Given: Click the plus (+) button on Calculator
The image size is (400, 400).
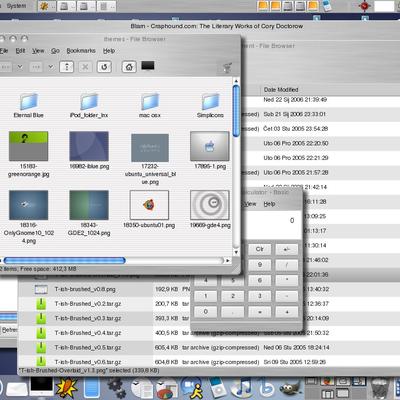Looking at the screenshot, I should [x=287, y=312].
